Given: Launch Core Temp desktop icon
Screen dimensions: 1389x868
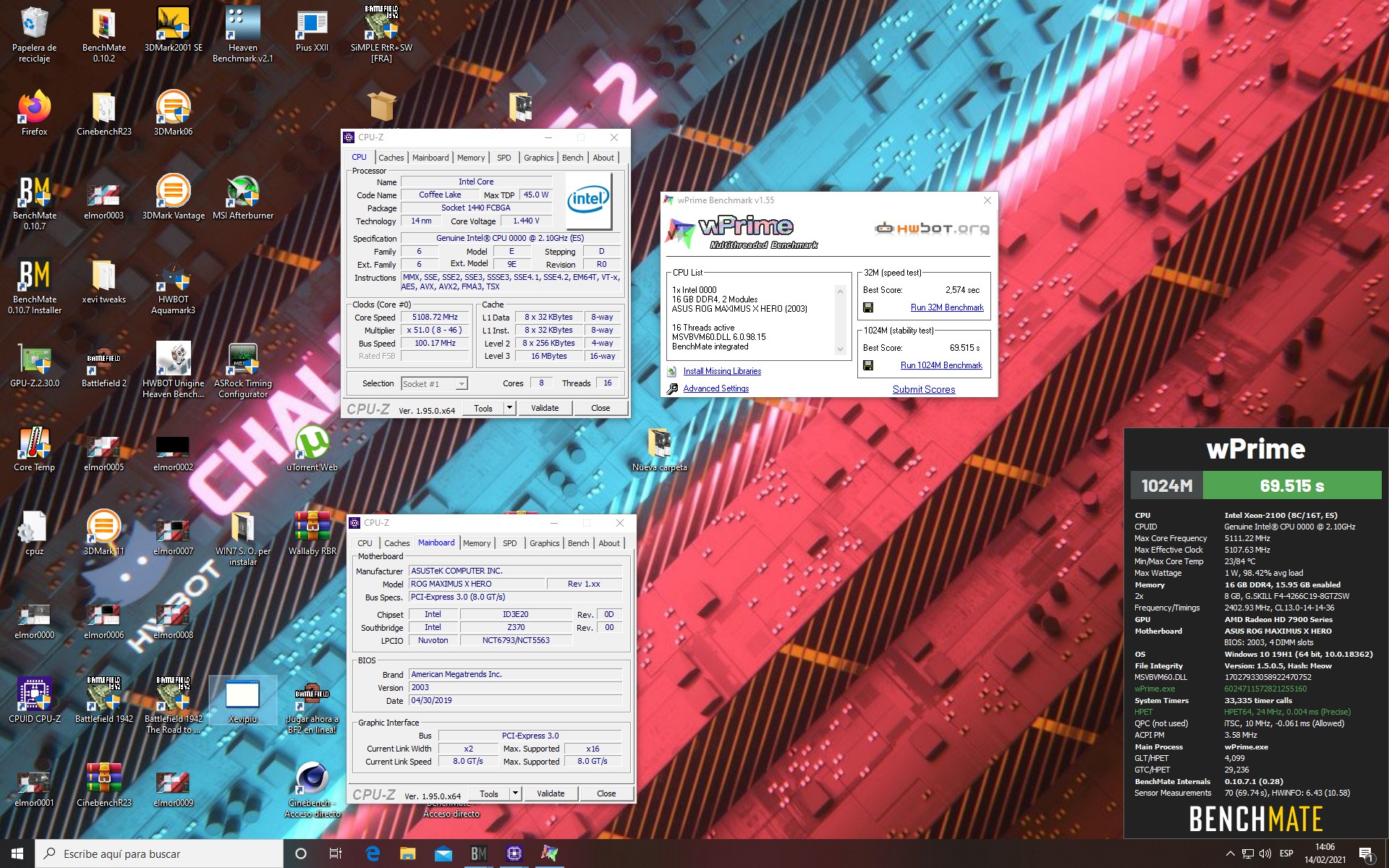Looking at the screenshot, I should pyautogui.click(x=34, y=448).
